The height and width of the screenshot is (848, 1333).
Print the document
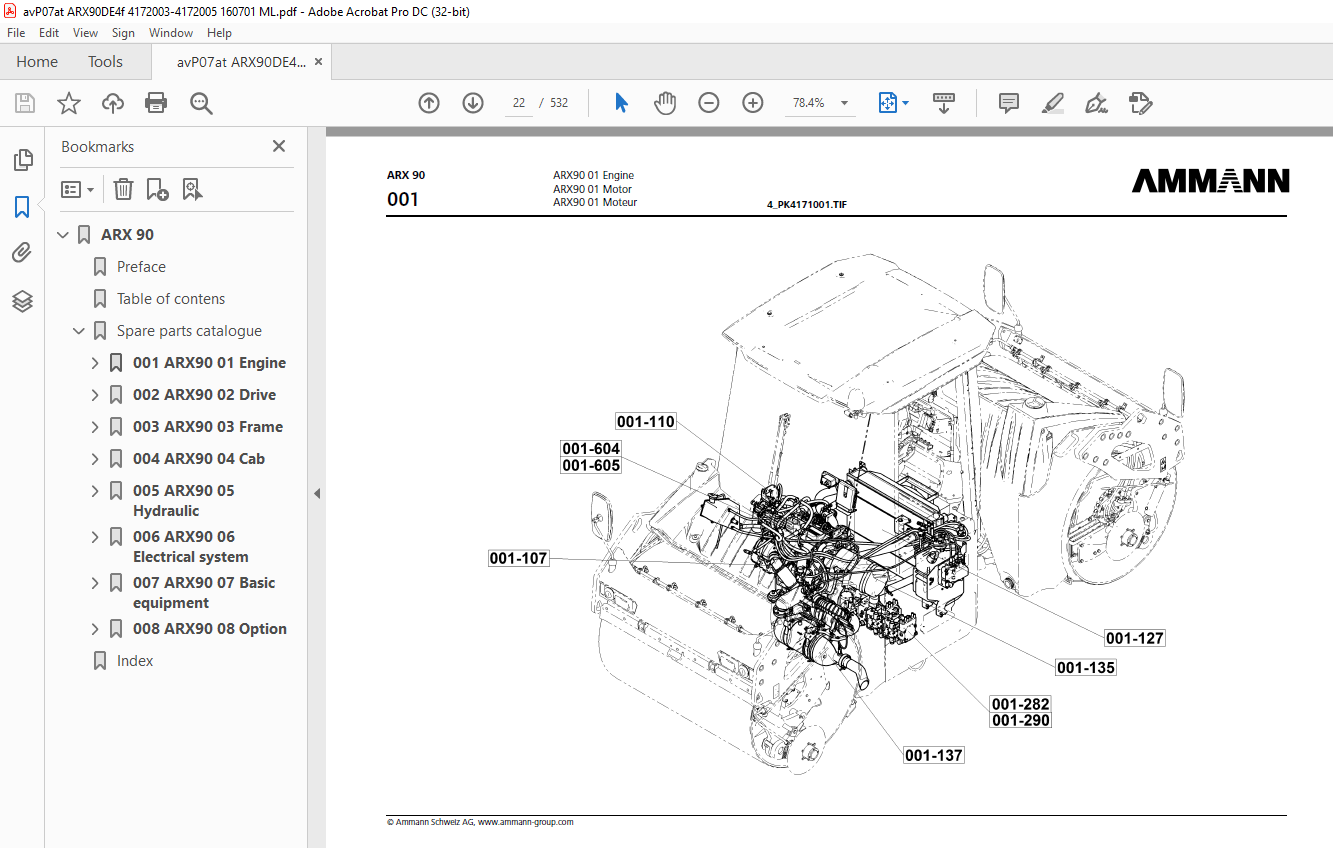tap(156, 103)
